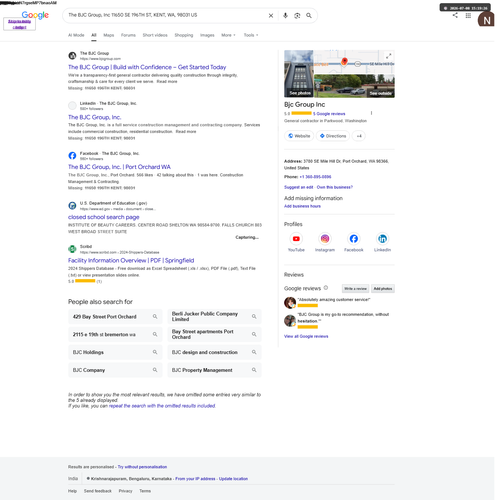Open the N account avatar
Image resolution: width=500 pixels, height=500 pixels.
(486, 20)
